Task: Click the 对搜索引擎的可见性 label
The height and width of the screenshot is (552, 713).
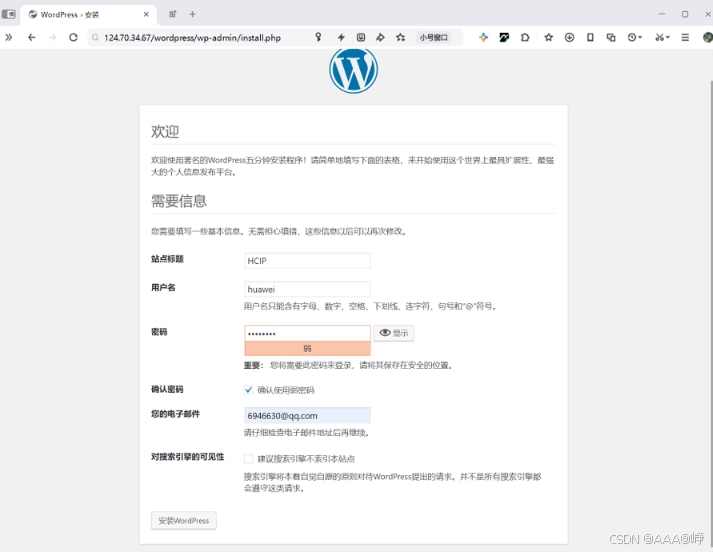Action: pos(188,457)
